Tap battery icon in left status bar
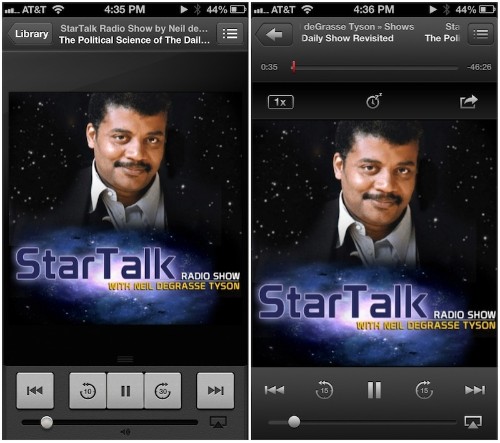Viewport: 500px width, 443px height. tap(238, 9)
